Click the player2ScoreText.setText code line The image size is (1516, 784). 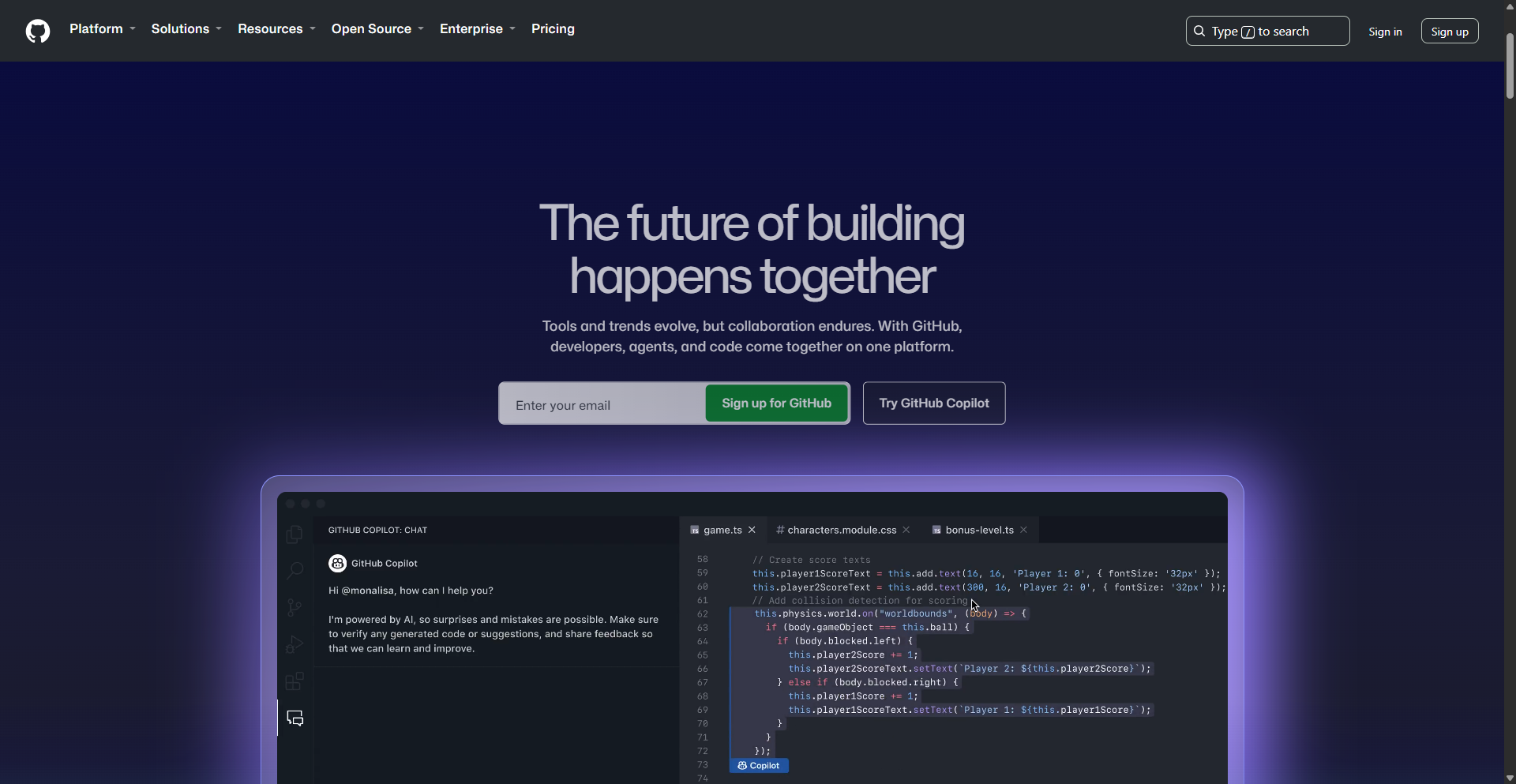(x=970, y=669)
